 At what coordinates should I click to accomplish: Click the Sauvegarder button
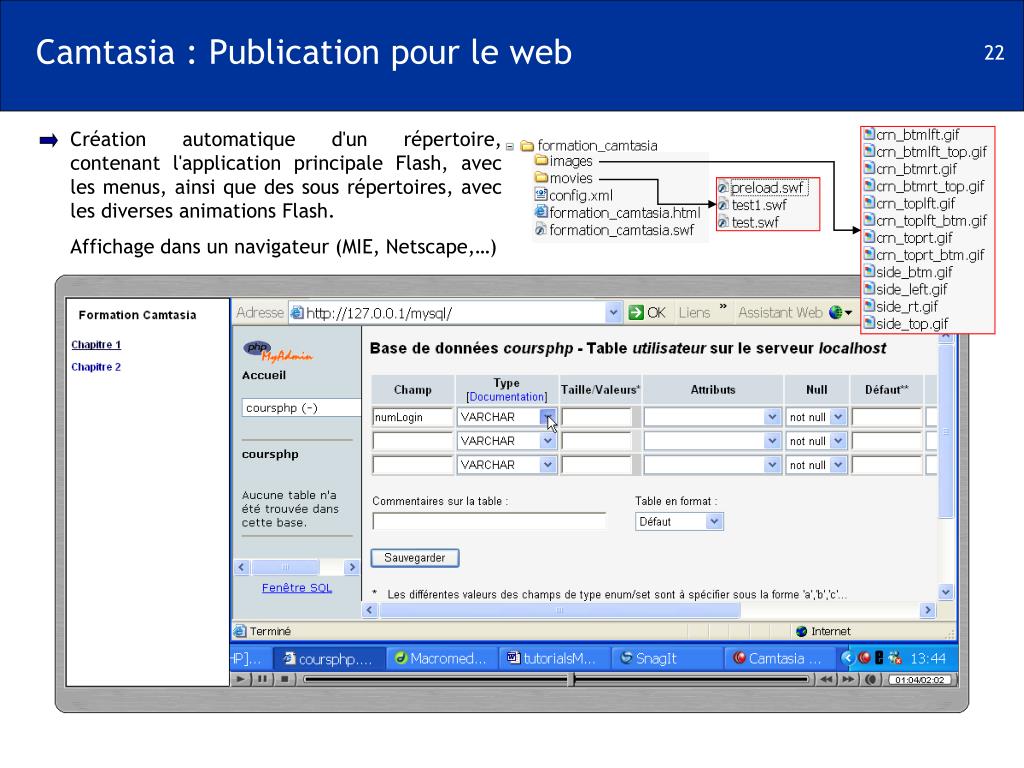point(415,558)
